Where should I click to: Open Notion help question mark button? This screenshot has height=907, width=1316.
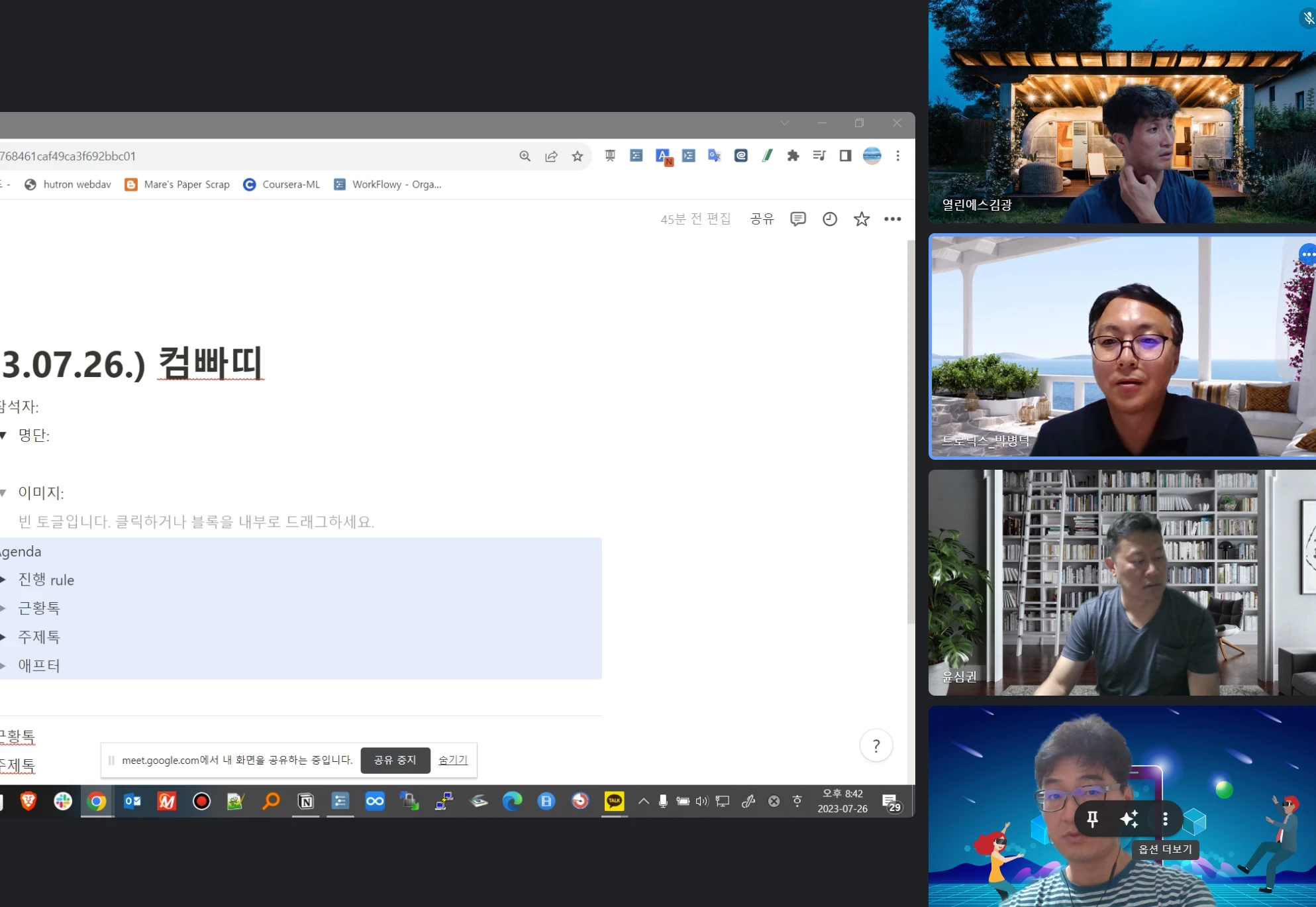[876, 746]
